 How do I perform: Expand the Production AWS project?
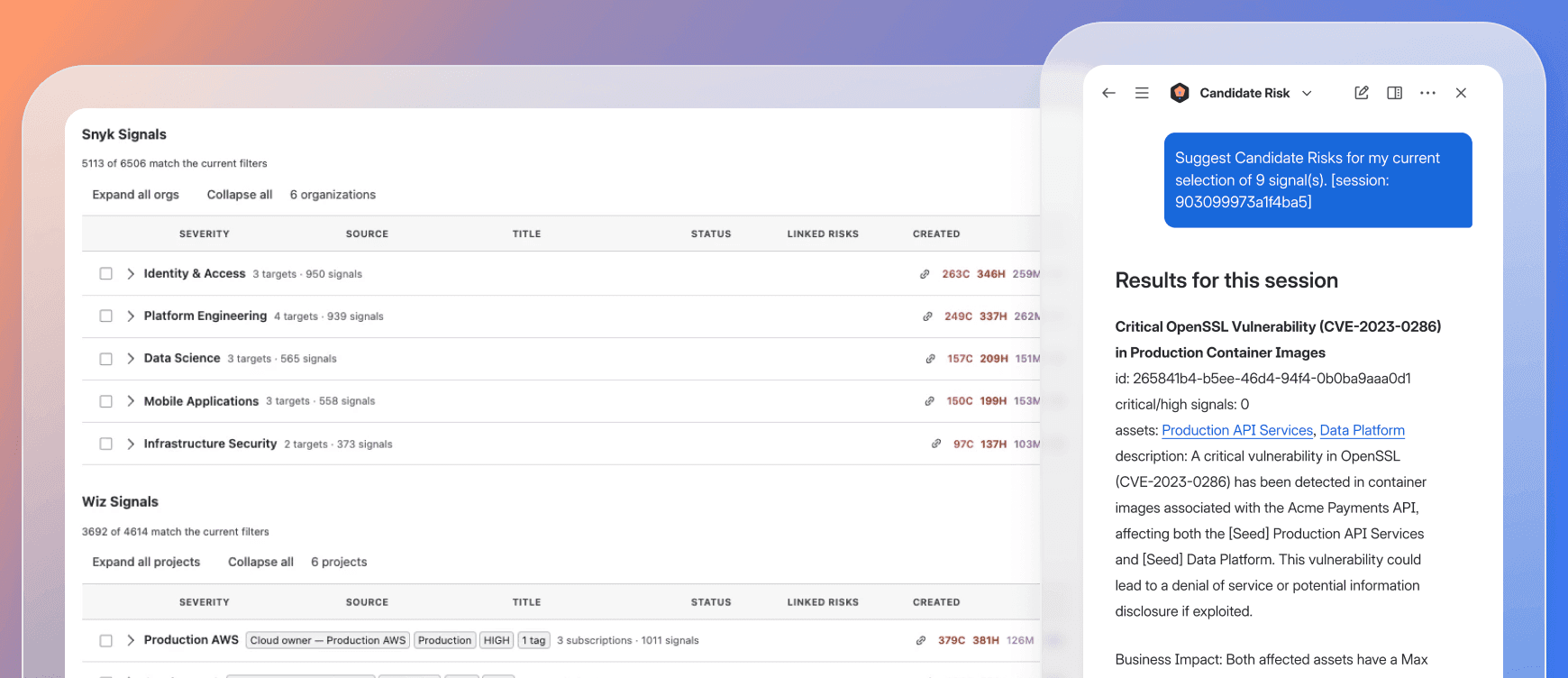pyautogui.click(x=131, y=640)
